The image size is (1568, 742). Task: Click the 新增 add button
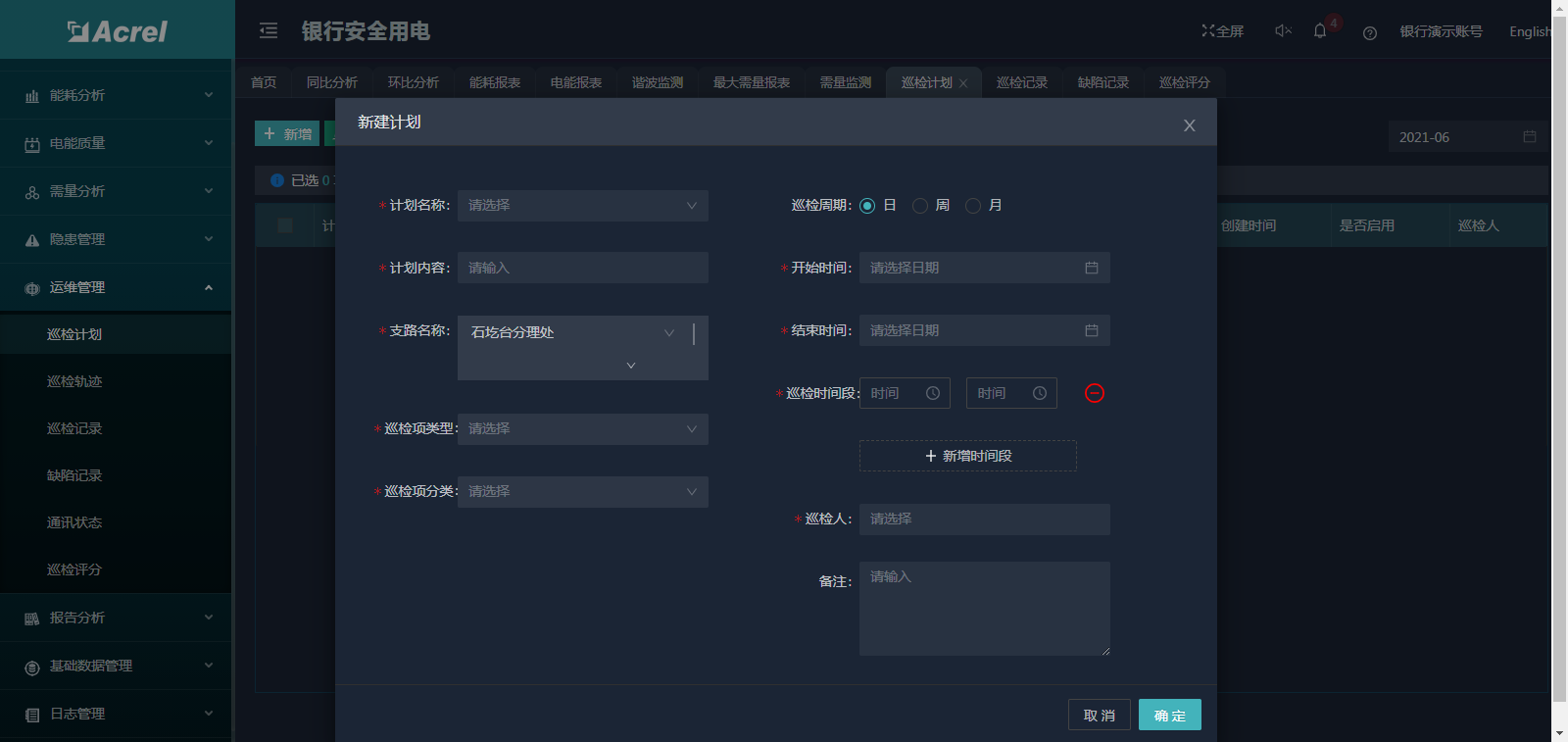287,133
